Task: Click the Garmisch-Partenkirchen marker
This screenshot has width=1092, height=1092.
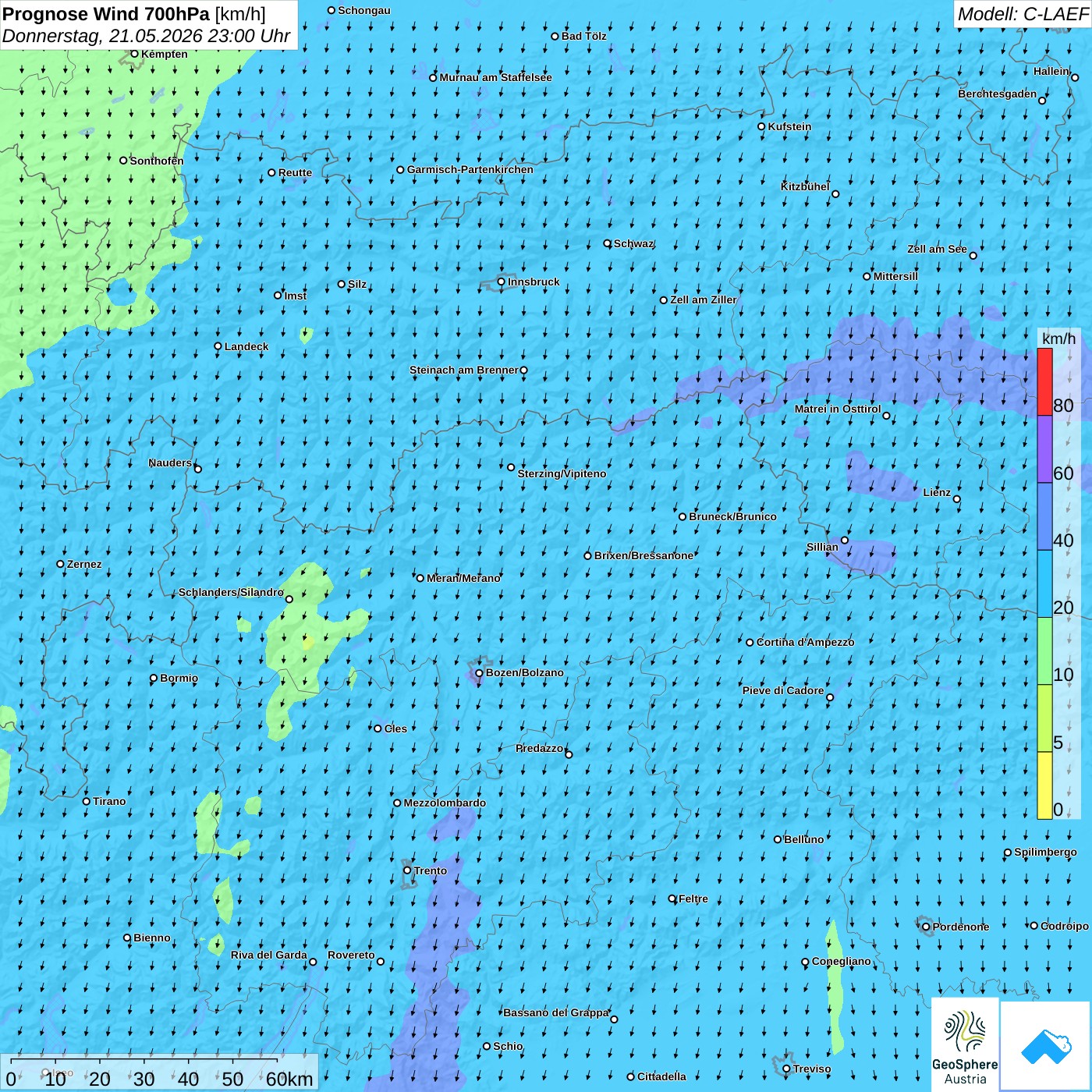Action: coord(400,170)
